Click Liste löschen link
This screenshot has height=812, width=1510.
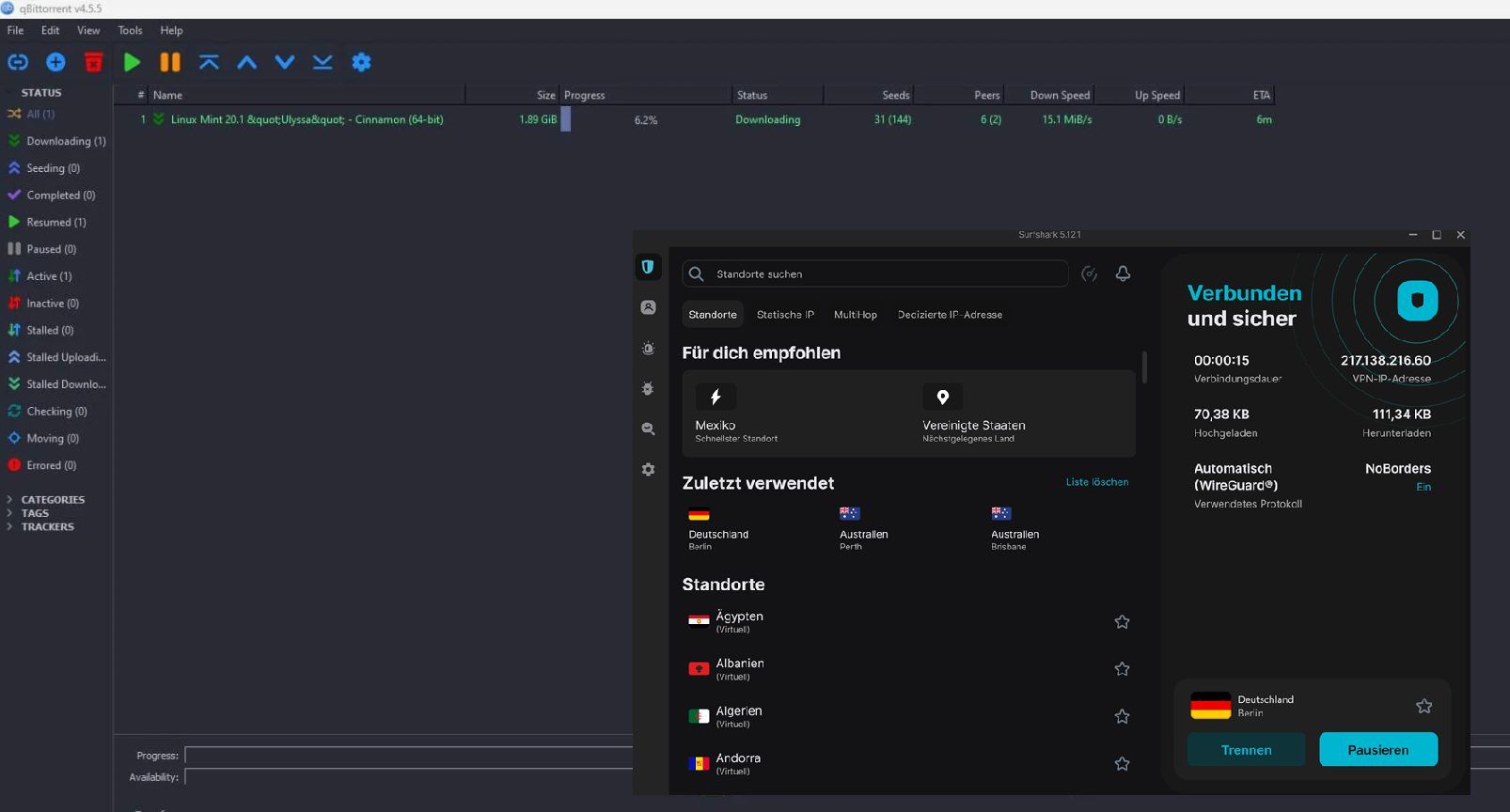[x=1097, y=482]
